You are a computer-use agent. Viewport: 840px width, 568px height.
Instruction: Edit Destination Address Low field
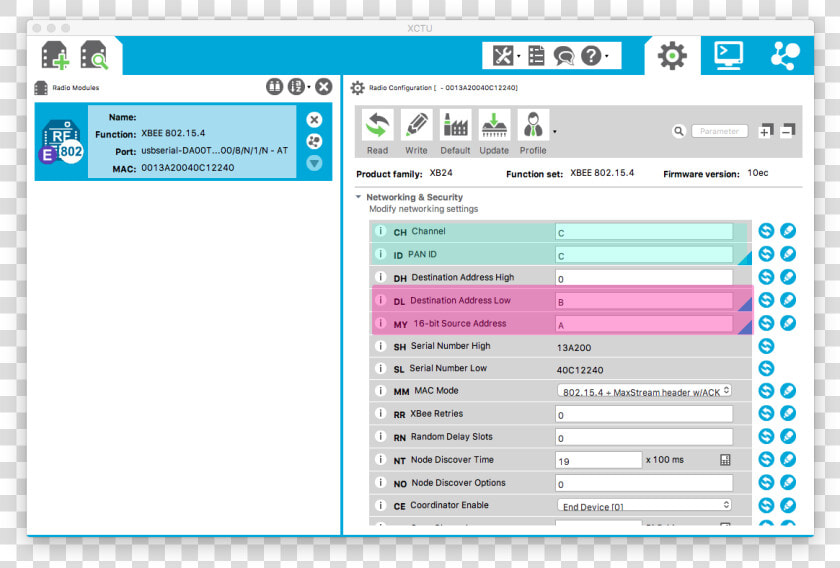644,301
